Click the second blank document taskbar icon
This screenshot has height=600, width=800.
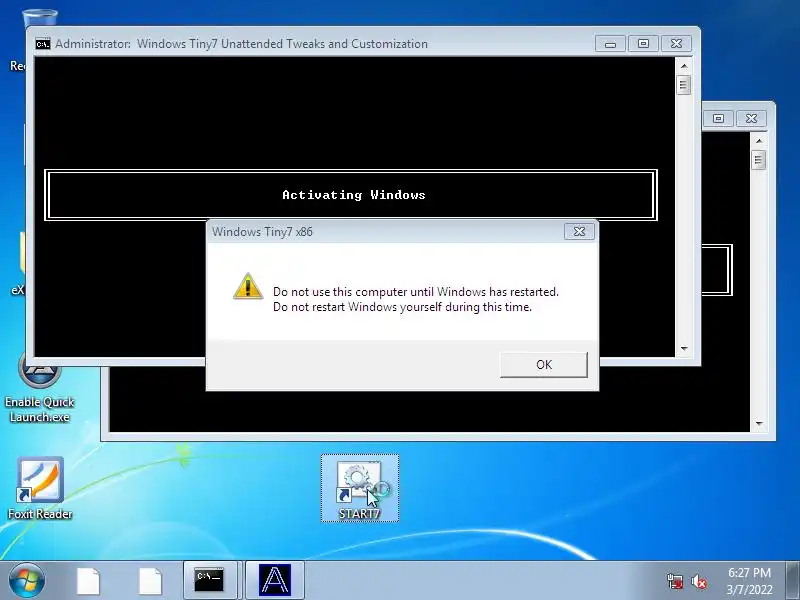point(150,581)
